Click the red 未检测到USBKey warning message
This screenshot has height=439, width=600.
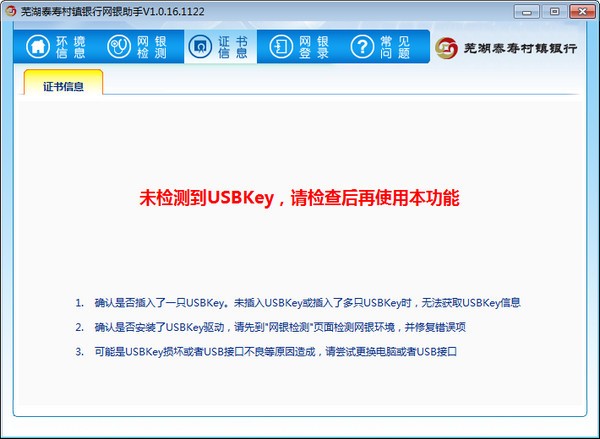[299, 198]
